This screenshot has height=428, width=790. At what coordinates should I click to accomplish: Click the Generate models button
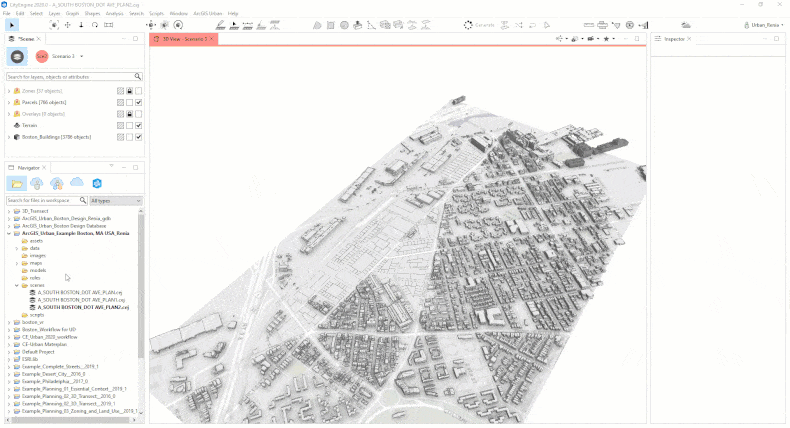click(479, 25)
